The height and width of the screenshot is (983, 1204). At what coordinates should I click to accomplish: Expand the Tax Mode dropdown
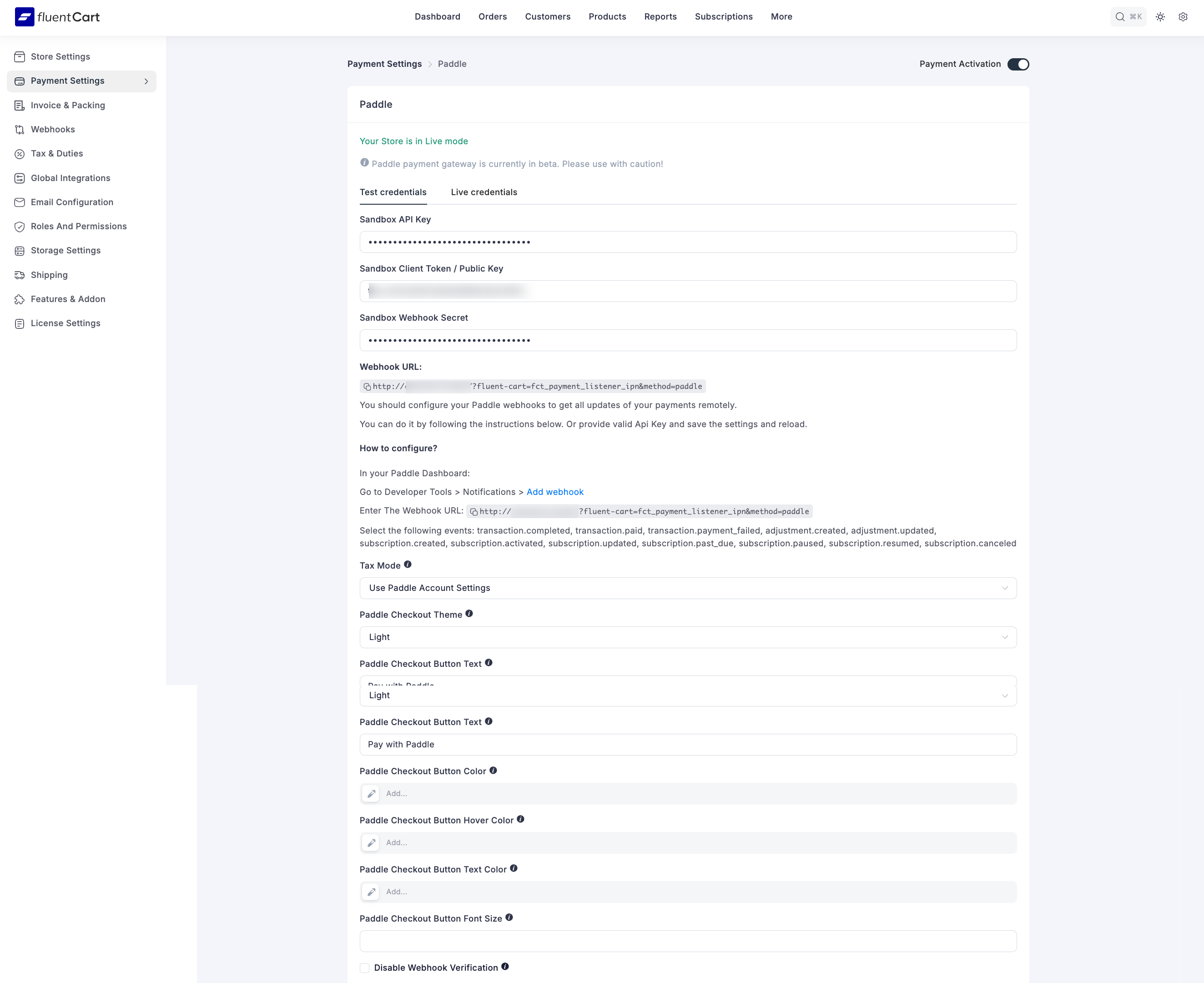[688, 588]
